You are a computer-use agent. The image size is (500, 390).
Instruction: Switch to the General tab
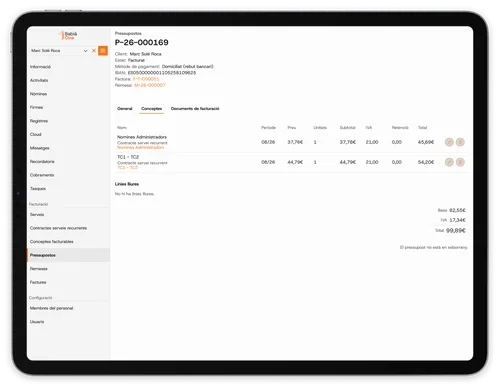tap(125, 109)
